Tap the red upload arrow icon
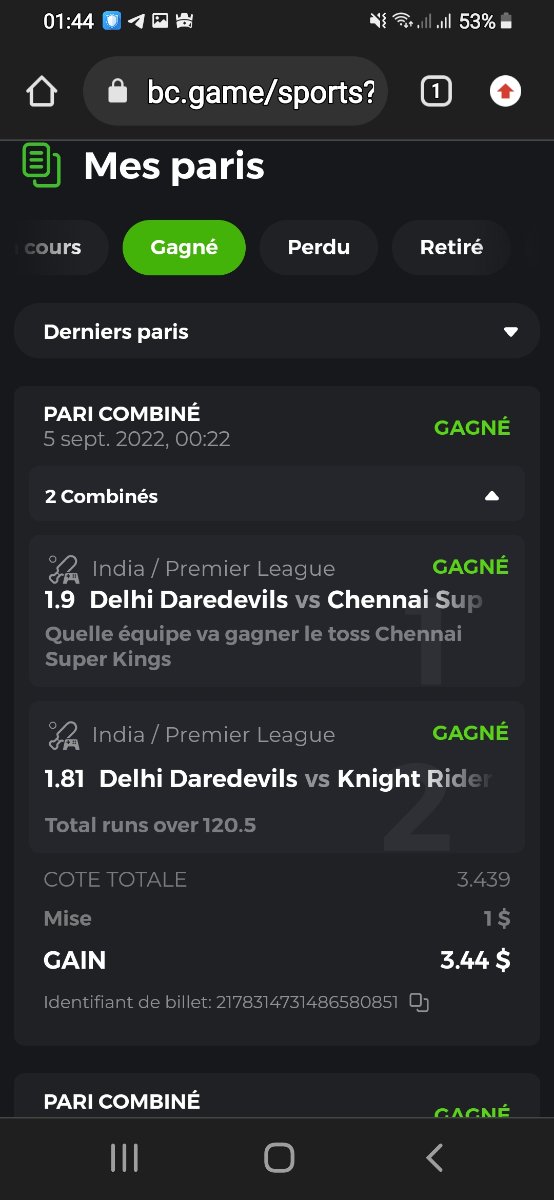The image size is (554, 1200). tap(505, 92)
